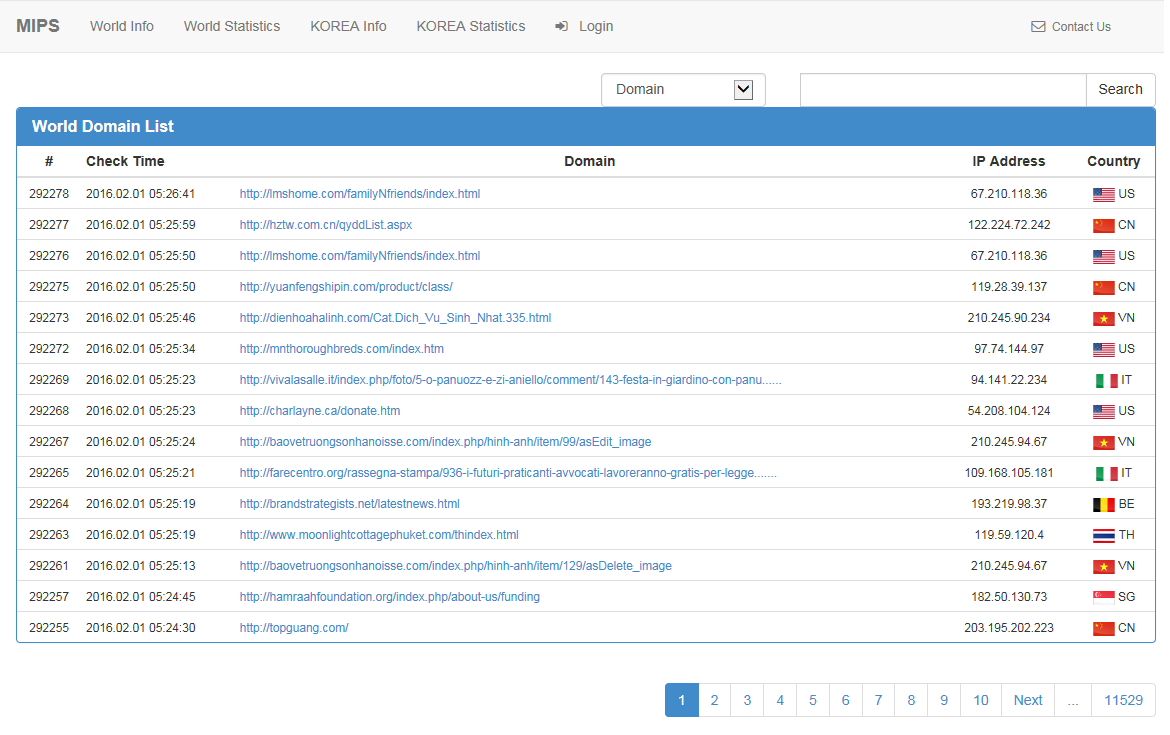Image resolution: width=1170 pixels, height=735 pixels.
Task: Click Singapore flag icon in row 292257
Action: point(1104,597)
